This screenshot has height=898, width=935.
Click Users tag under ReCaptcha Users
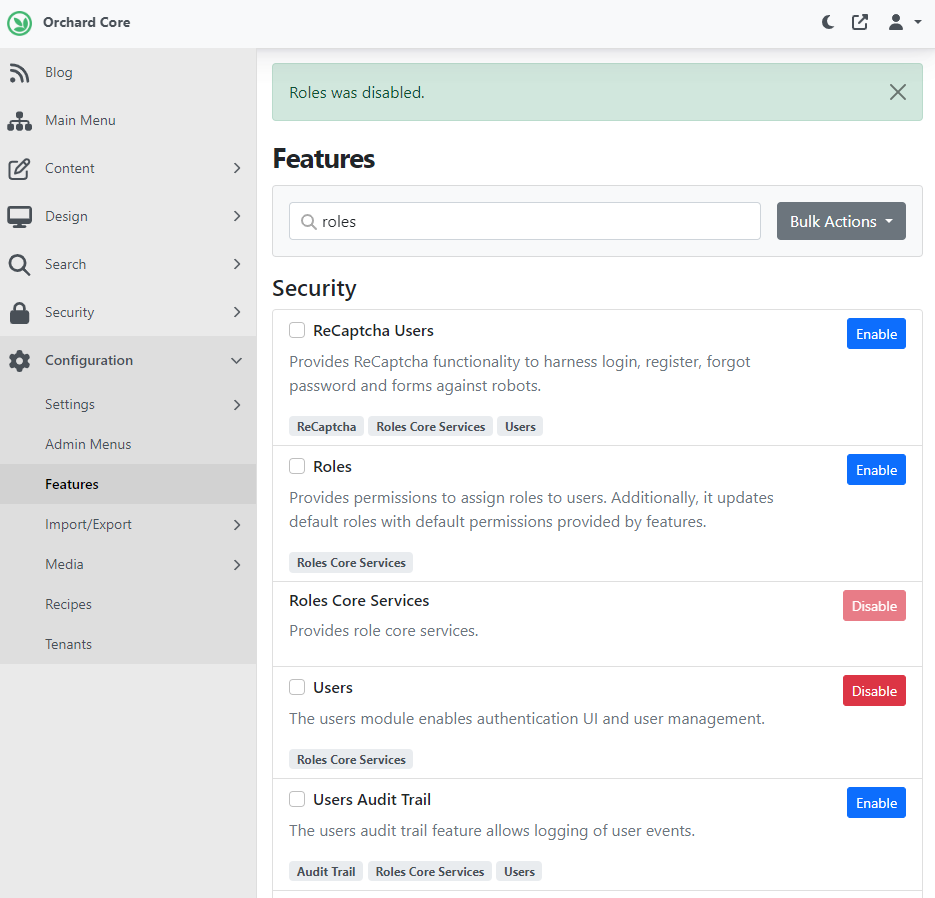(x=520, y=426)
